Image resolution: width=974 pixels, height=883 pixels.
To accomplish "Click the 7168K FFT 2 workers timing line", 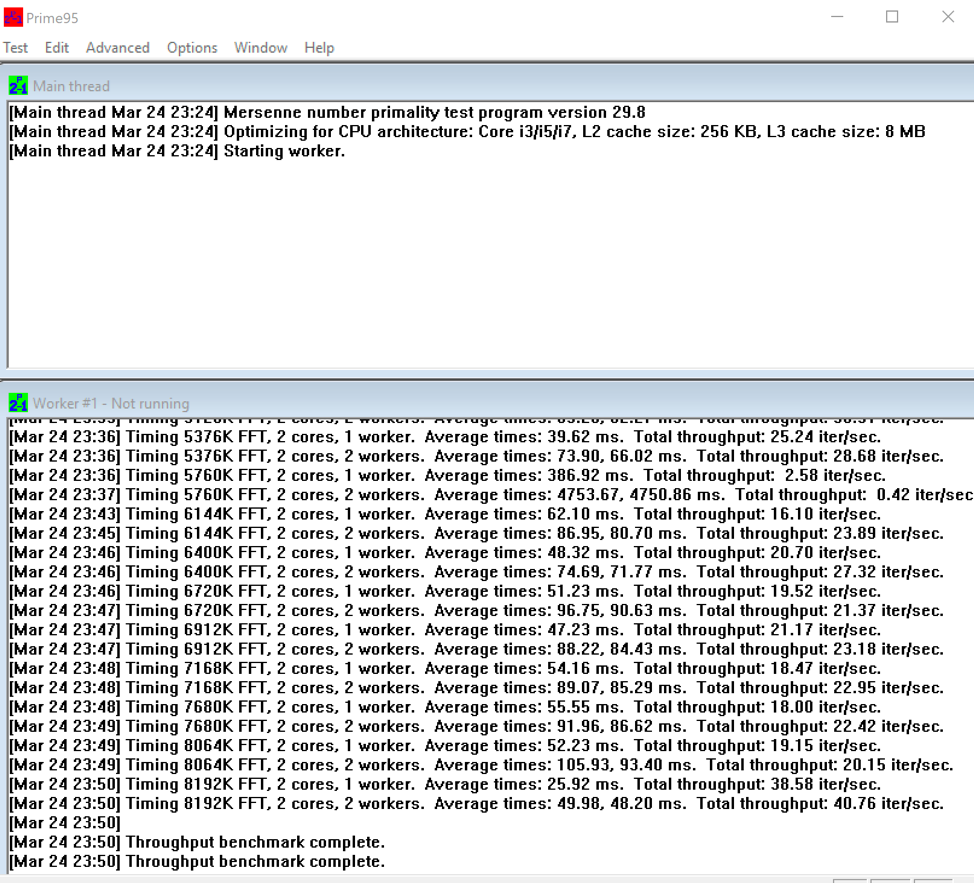I will [476, 688].
